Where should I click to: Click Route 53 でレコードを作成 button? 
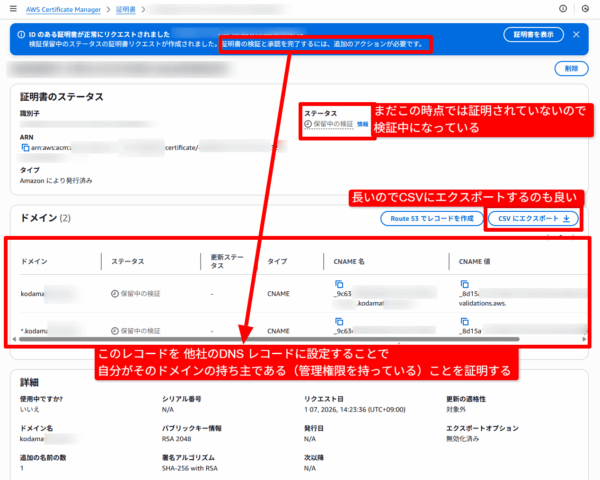point(426,218)
